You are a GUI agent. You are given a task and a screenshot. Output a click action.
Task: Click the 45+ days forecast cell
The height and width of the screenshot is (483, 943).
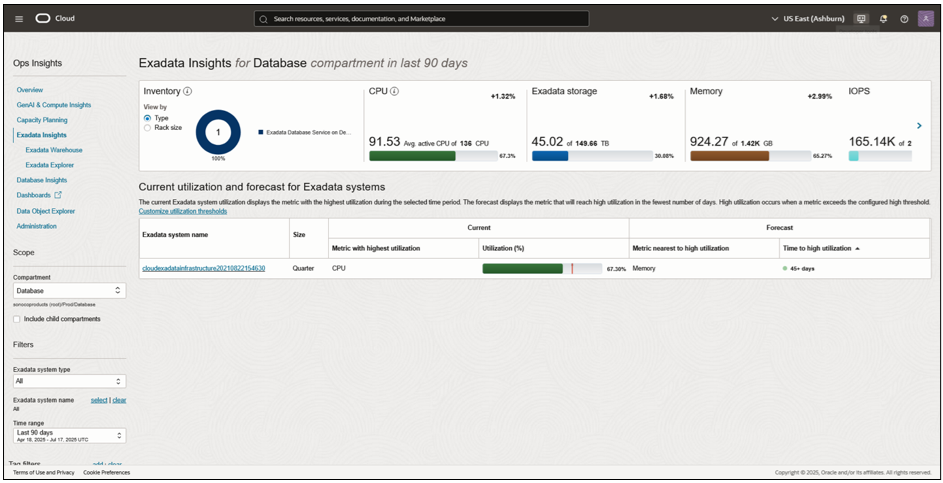[802, 268]
